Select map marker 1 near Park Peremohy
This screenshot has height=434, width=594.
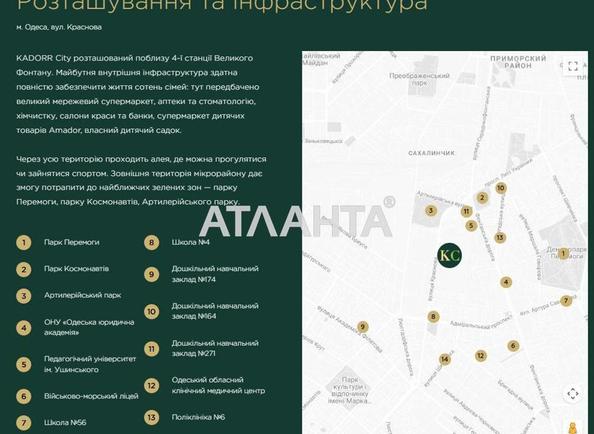pos(563,253)
